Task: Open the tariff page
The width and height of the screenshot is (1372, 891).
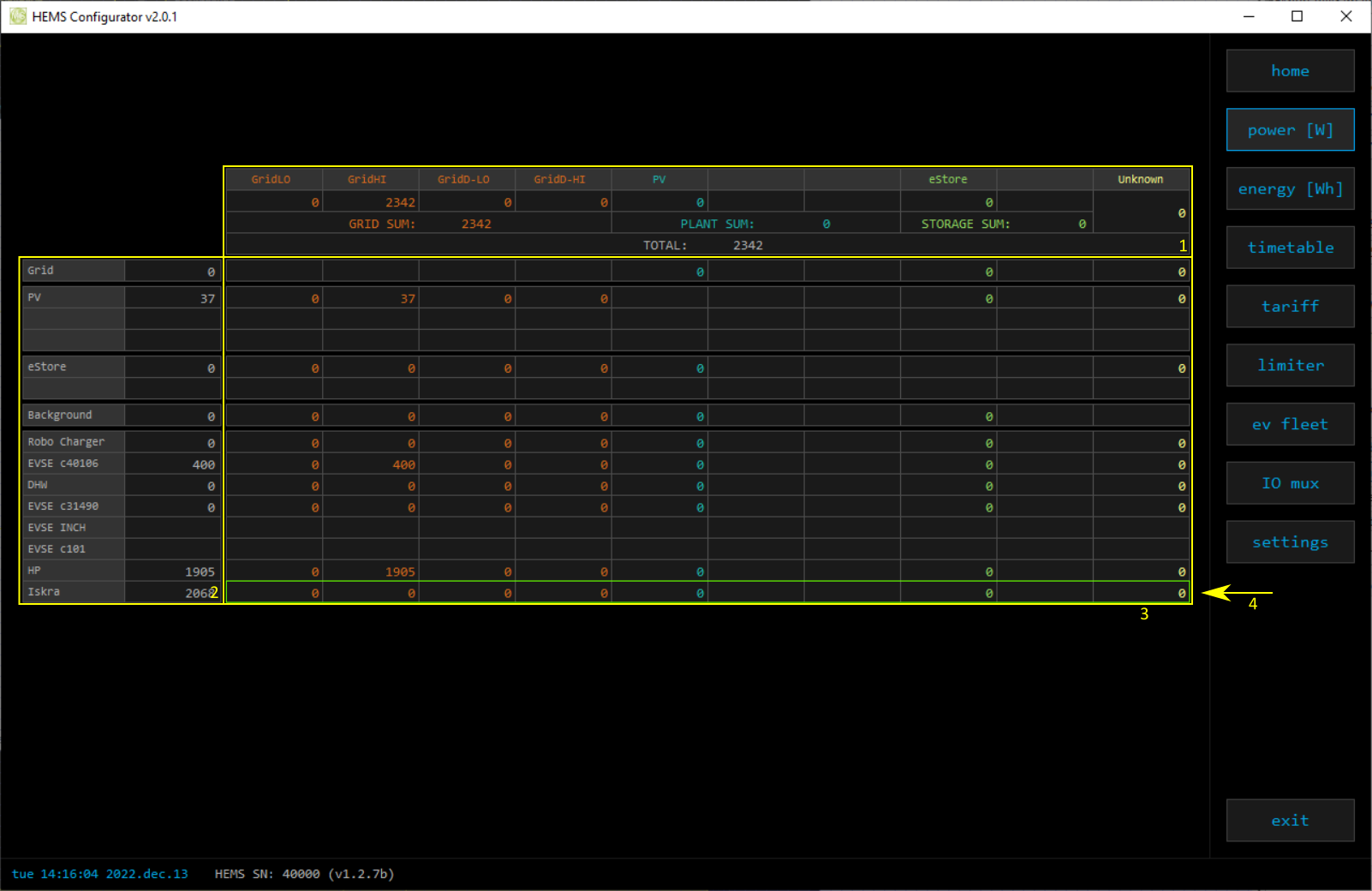Action: point(1290,307)
